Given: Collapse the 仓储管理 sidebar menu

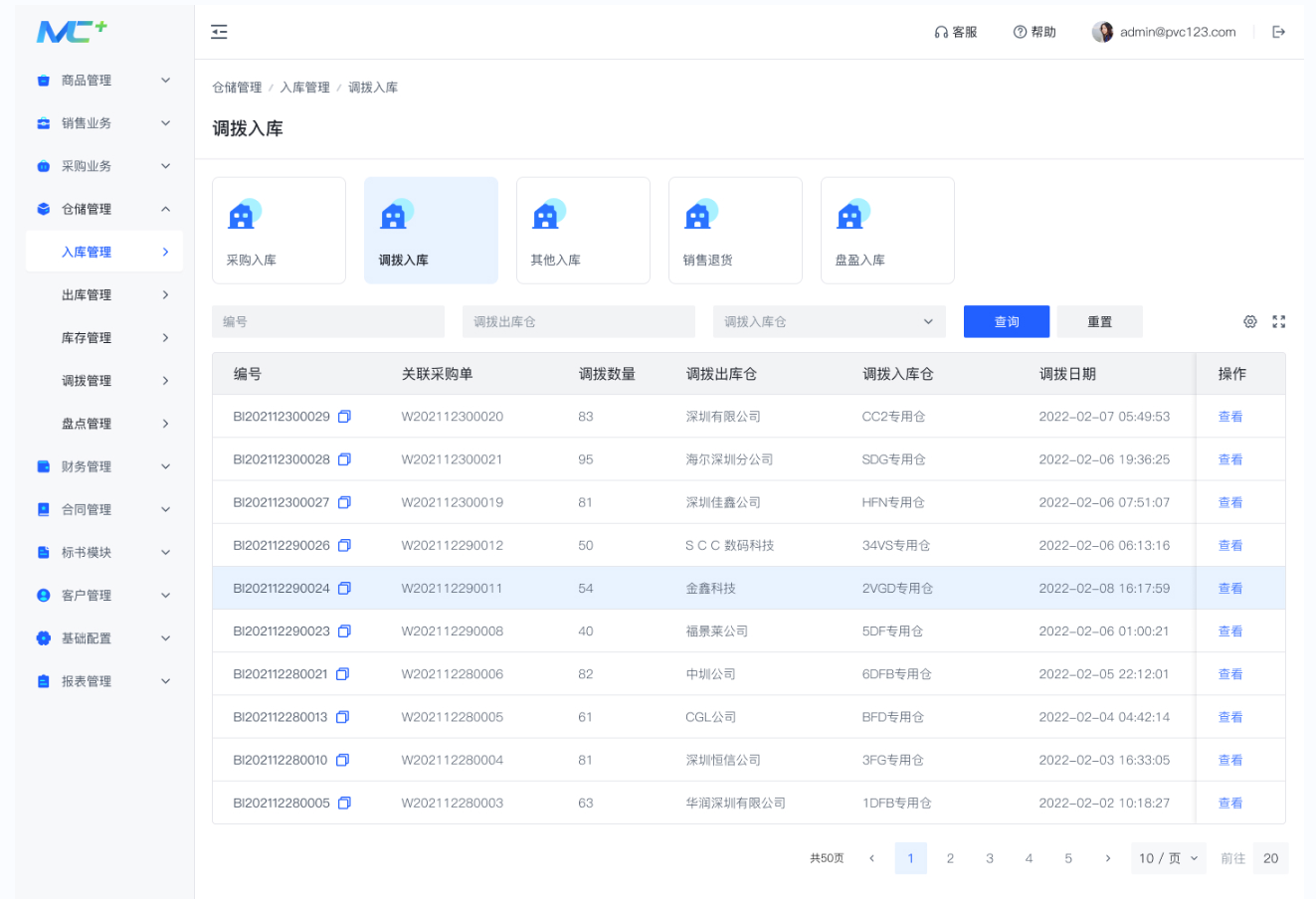Looking at the screenshot, I should (x=104, y=209).
